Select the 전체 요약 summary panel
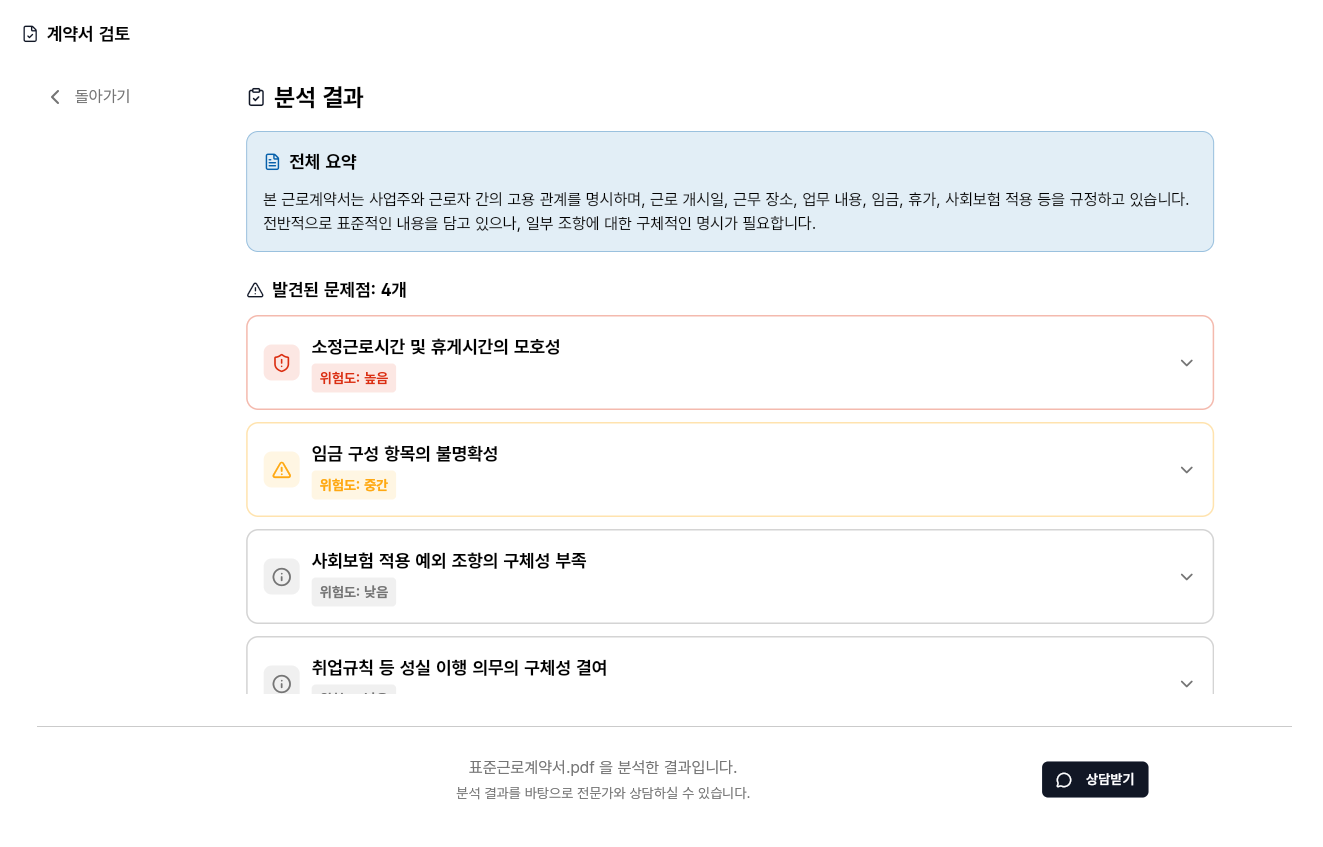The image size is (1323, 847). pyautogui.click(x=730, y=191)
